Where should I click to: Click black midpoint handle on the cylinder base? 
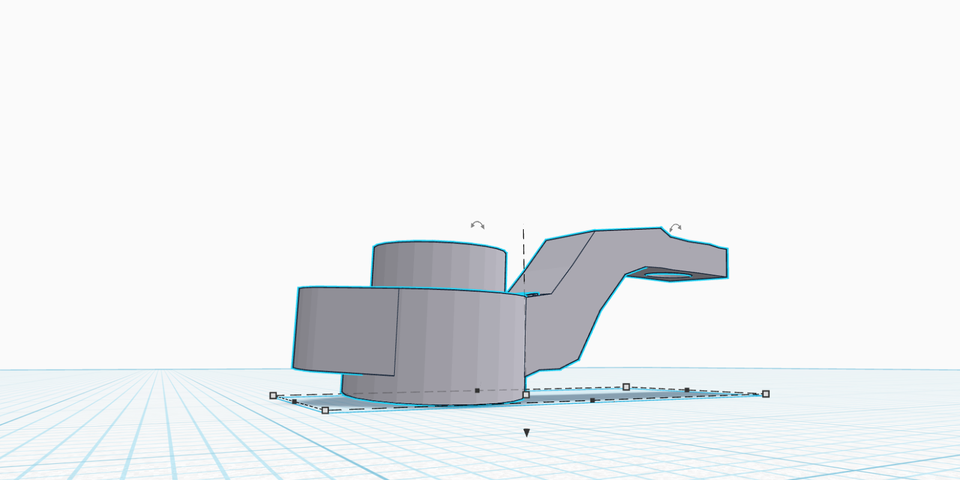pyautogui.click(x=477, y=390)
